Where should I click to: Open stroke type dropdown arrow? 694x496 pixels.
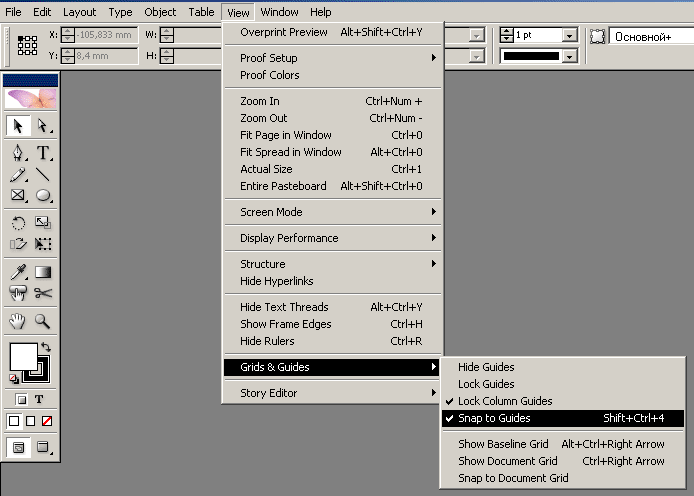point(570,56)
